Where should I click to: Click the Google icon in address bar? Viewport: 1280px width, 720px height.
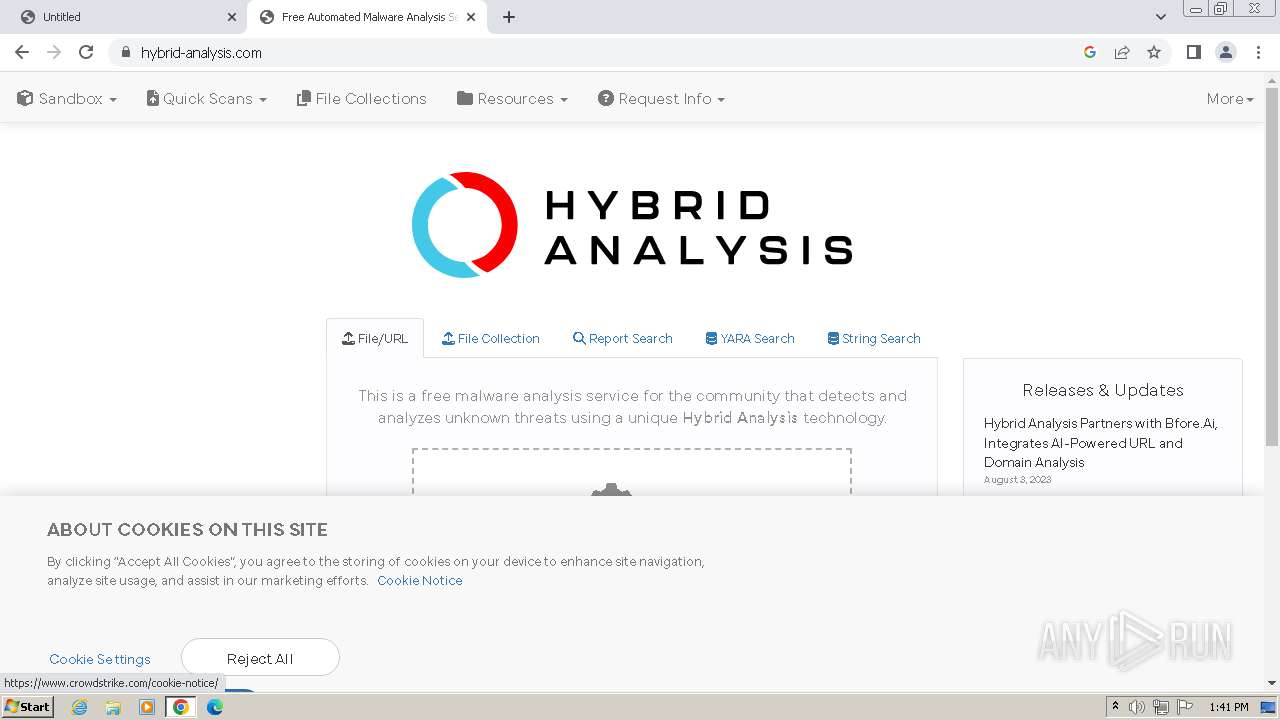[1090, 52]
